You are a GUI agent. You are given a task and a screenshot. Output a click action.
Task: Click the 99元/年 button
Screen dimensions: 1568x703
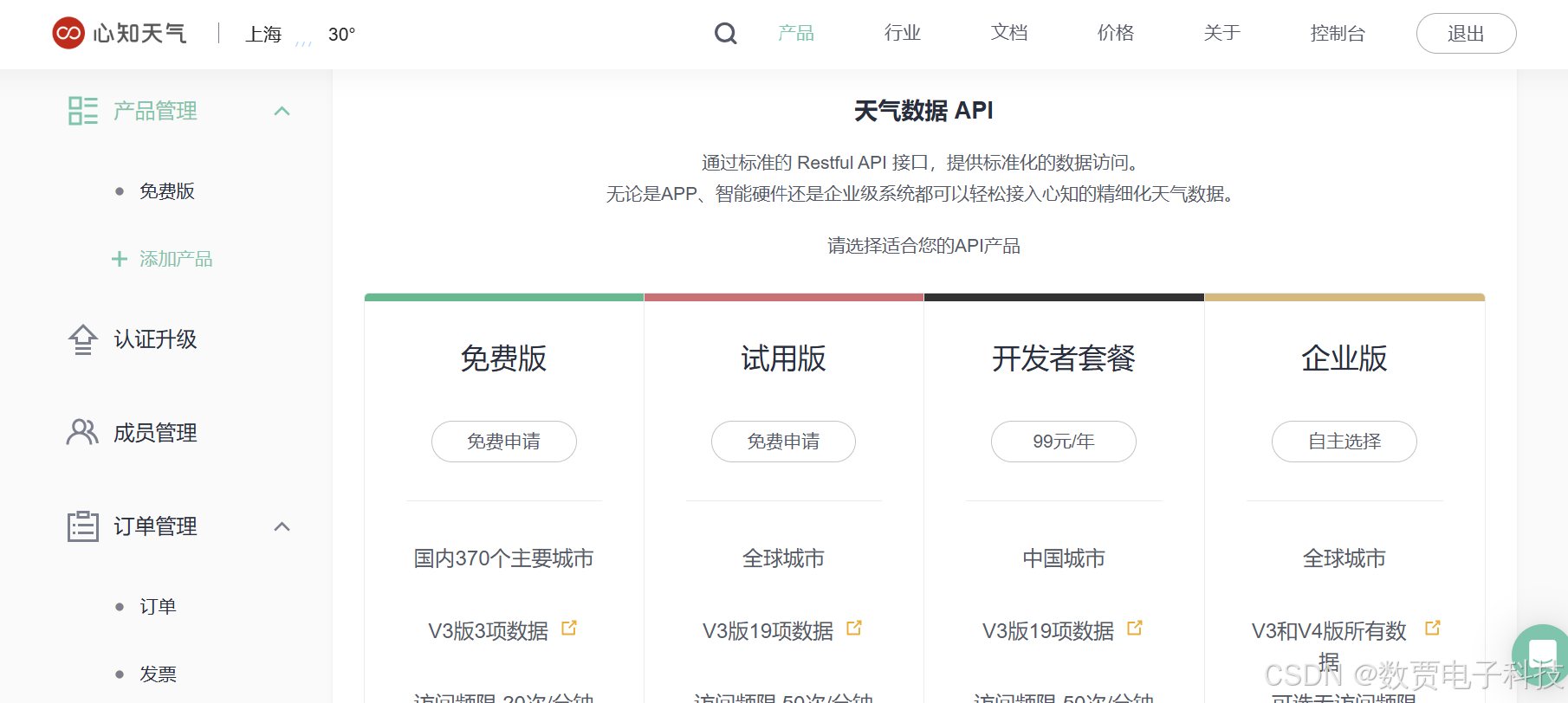click(x=1064, y=442)
